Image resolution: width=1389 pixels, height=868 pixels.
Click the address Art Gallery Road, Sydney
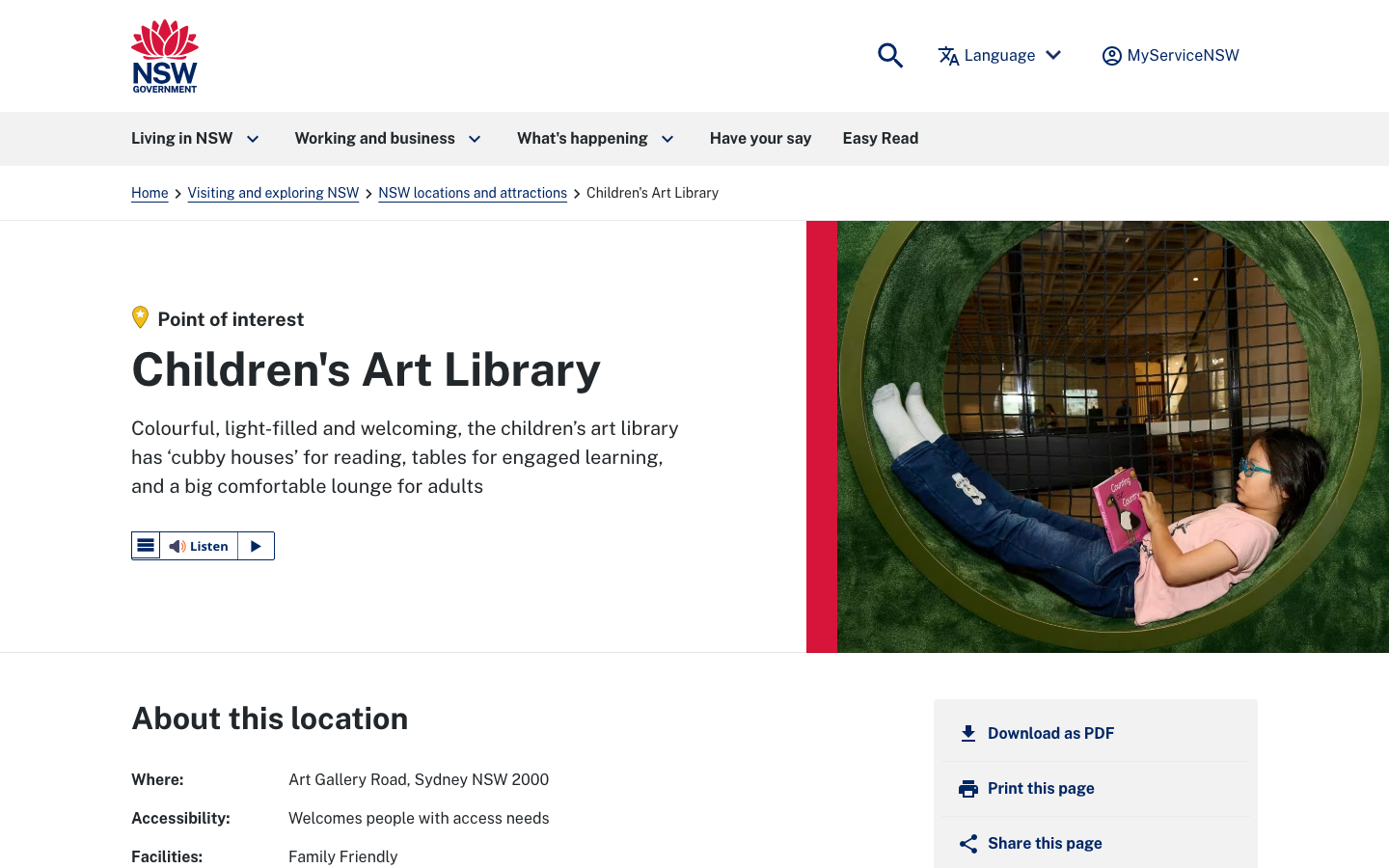(x=419, y=779)
